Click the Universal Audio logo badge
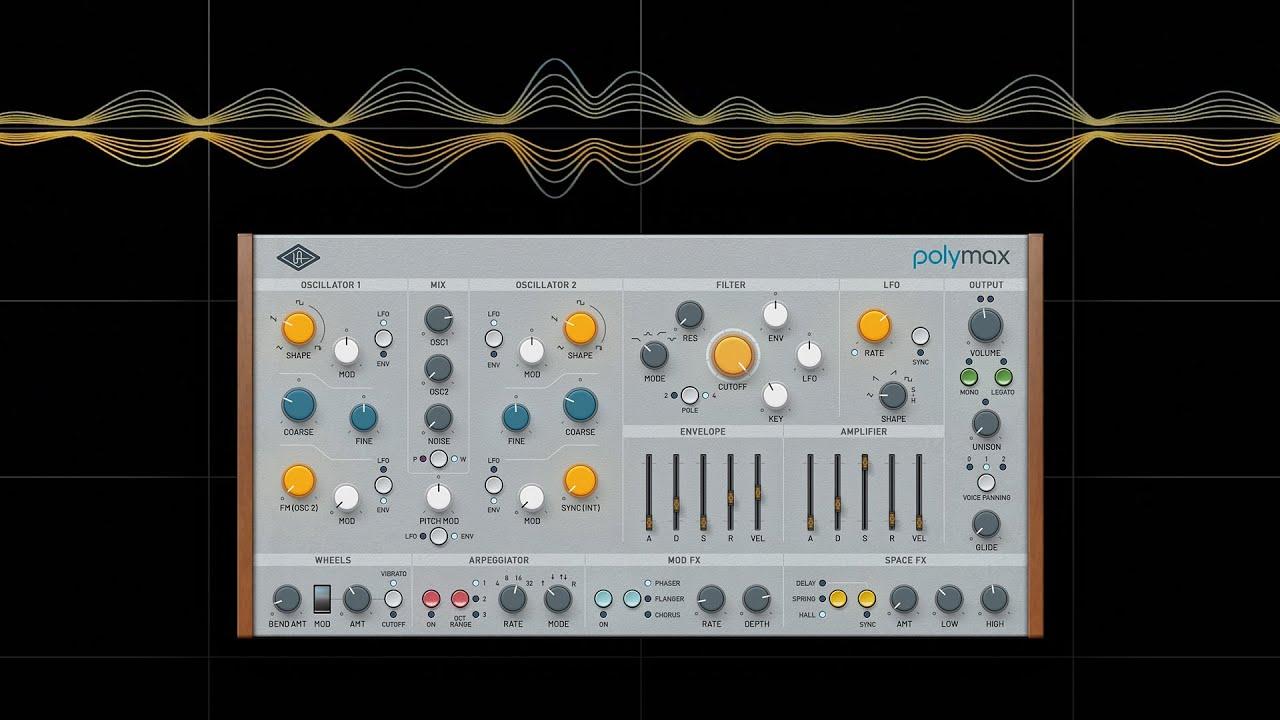The height and width of the screenshot is (720, 1280). pos(298,258)
